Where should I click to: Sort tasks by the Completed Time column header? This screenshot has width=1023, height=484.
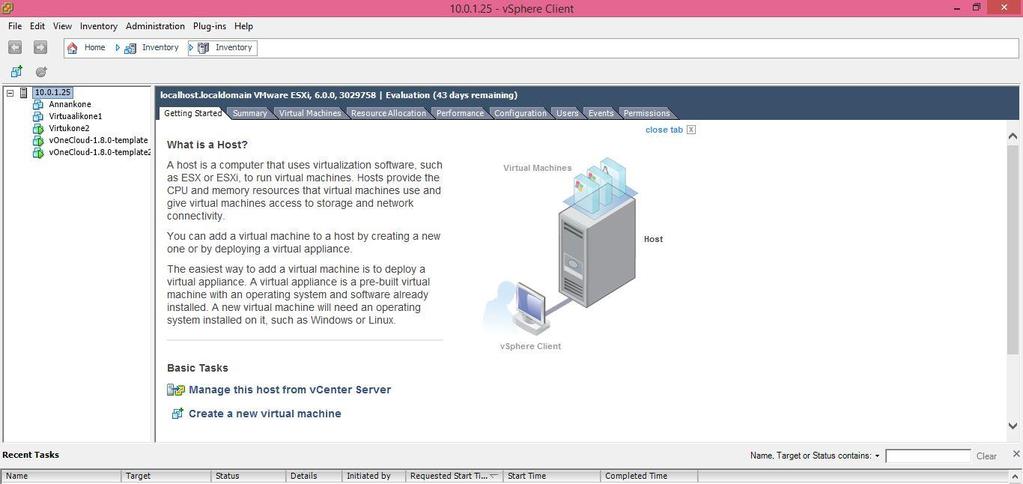click(x=649, y=476)
